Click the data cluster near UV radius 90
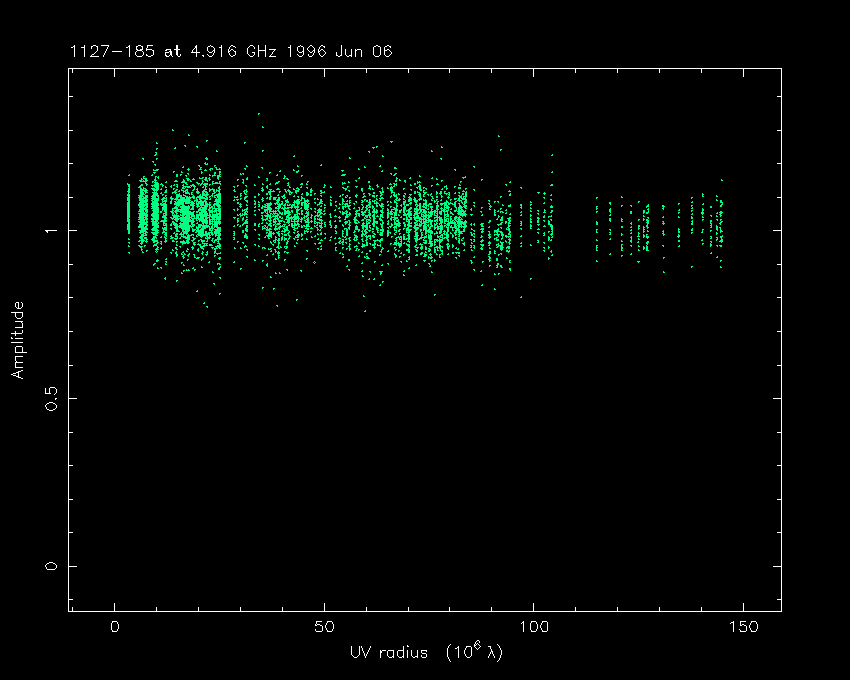The image size is (850, 680). click(492, 230)
